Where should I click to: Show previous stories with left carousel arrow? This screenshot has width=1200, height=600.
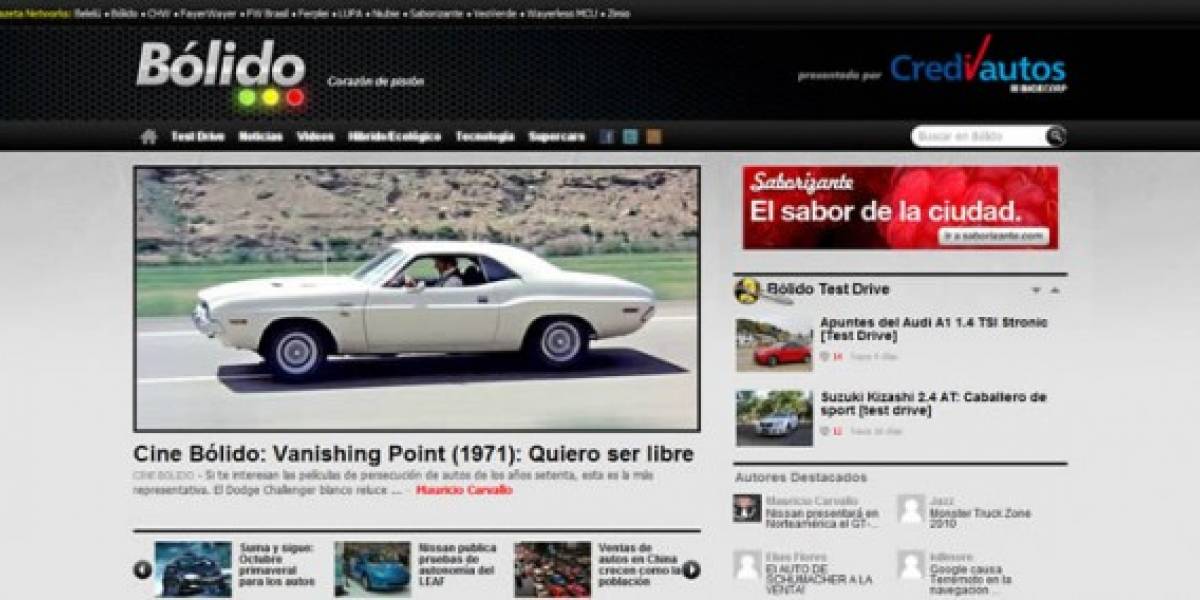[143, 569]
